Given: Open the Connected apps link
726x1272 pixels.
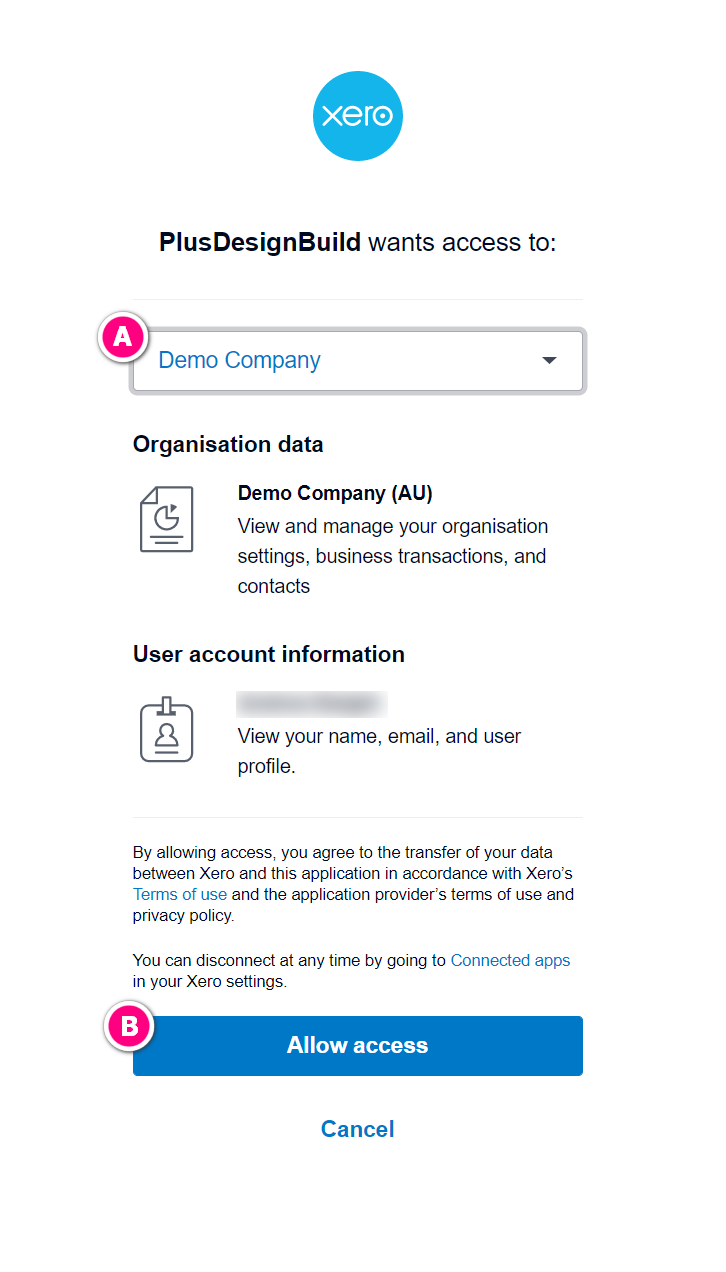Looking at the screenshot, I should point(510,960).
